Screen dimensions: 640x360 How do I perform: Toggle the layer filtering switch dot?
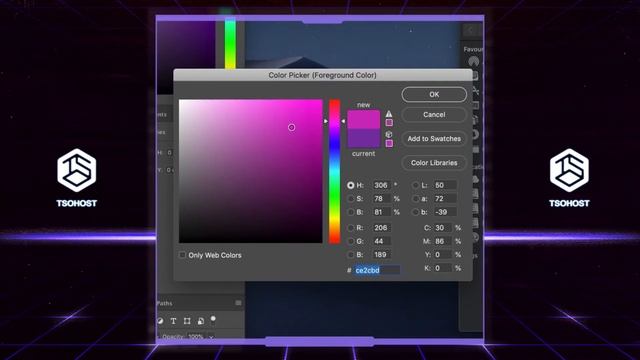213,318
